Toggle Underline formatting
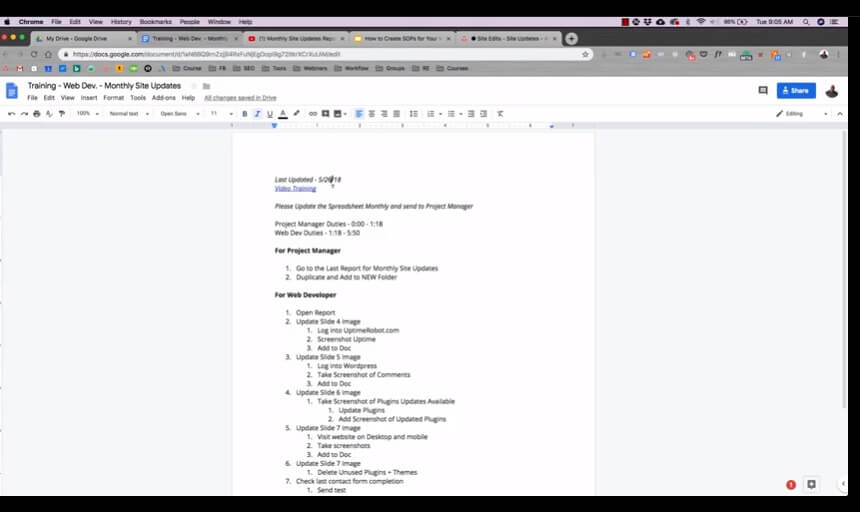This screenshot has height=512, width=860. pyautogui.click(x=270, y=113)
